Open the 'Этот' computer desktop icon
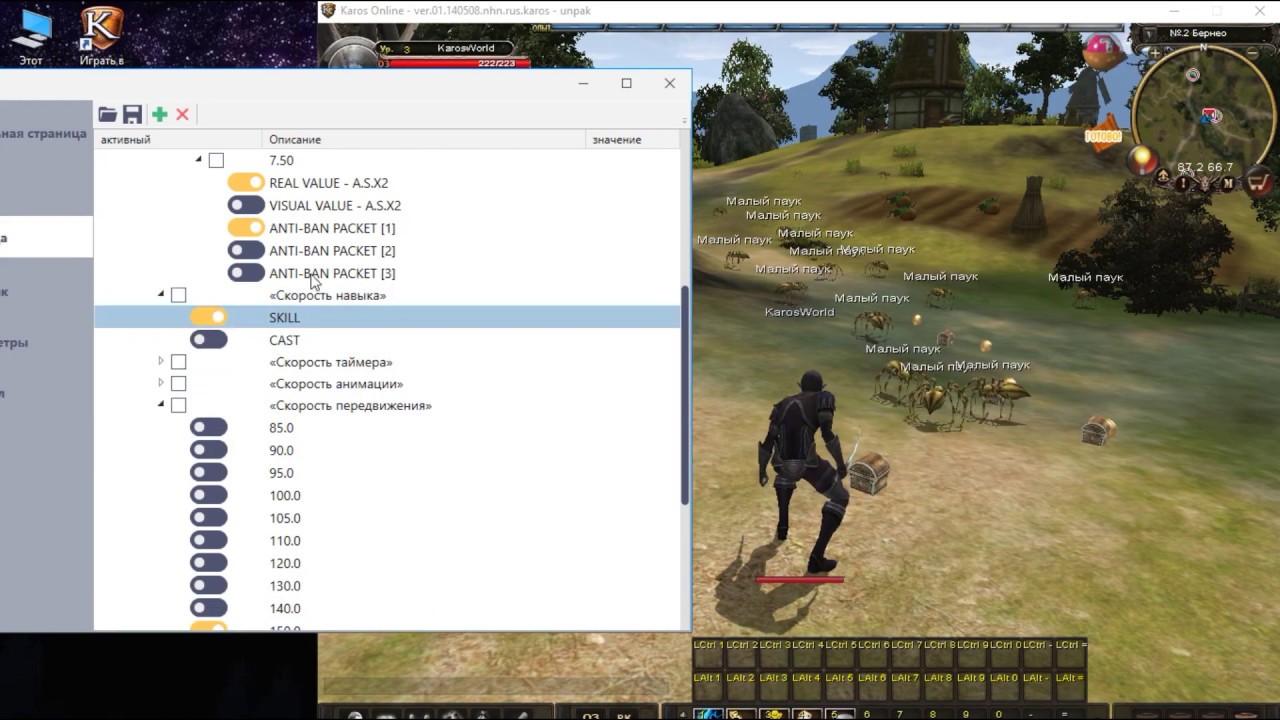Viewport: 1280px width, 720px height. tap(31, 36)
